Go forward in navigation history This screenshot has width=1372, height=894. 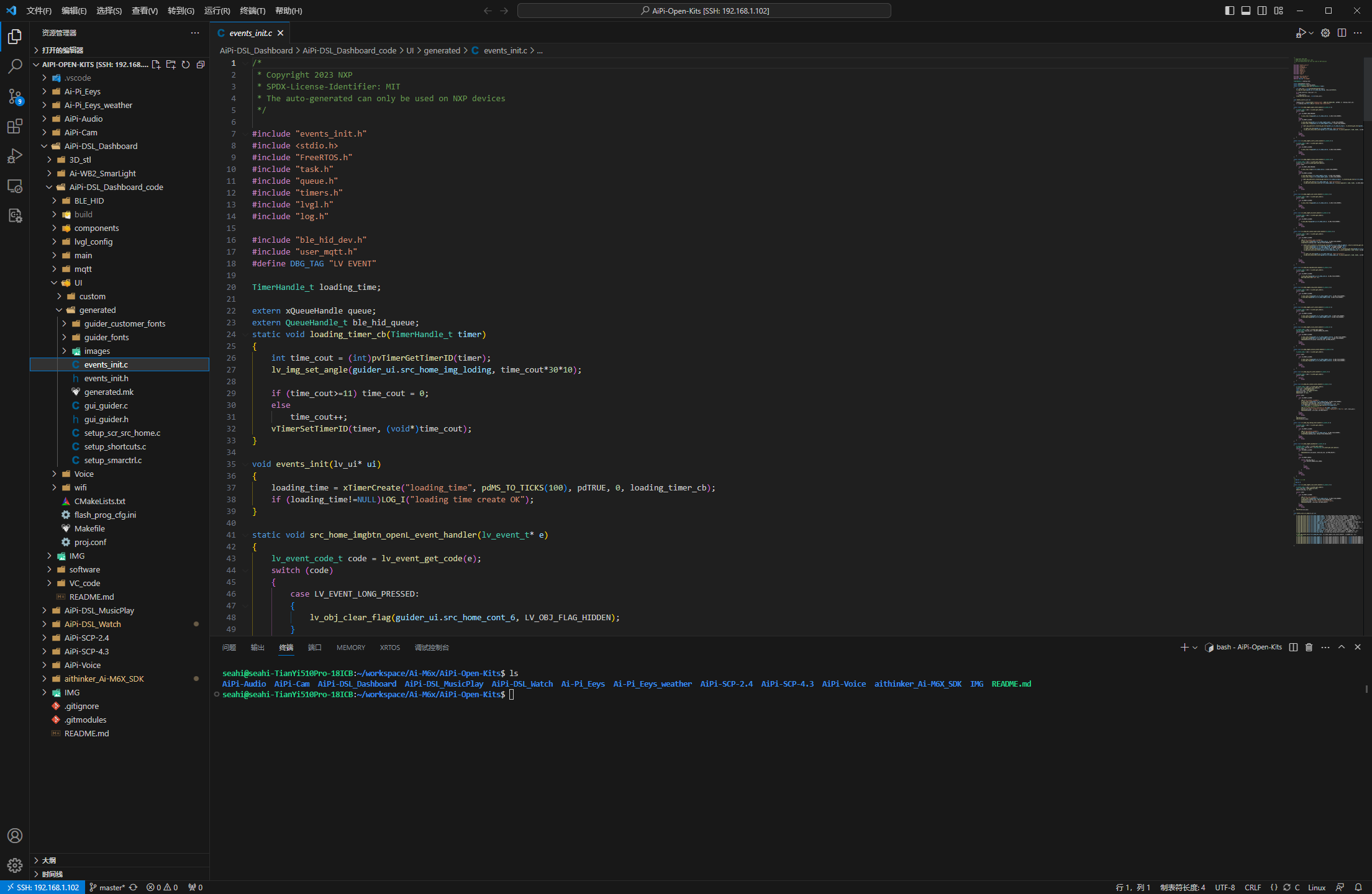pos(504,11)
